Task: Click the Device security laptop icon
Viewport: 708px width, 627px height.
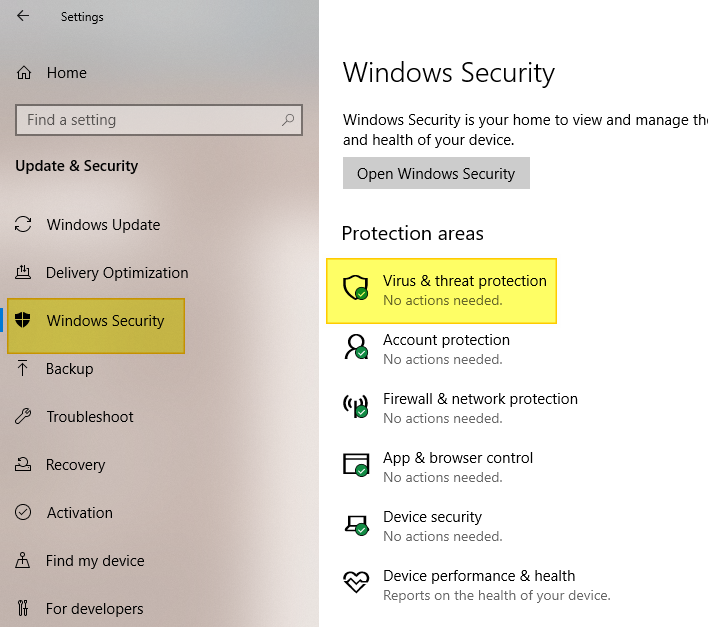Action: pos(356,525)
